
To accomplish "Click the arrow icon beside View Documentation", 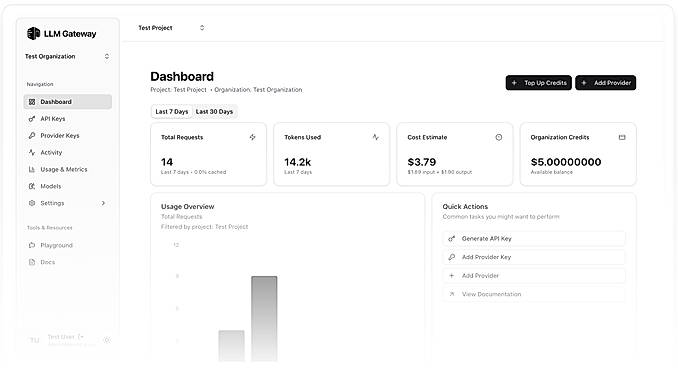I will [x=451, y=294].
